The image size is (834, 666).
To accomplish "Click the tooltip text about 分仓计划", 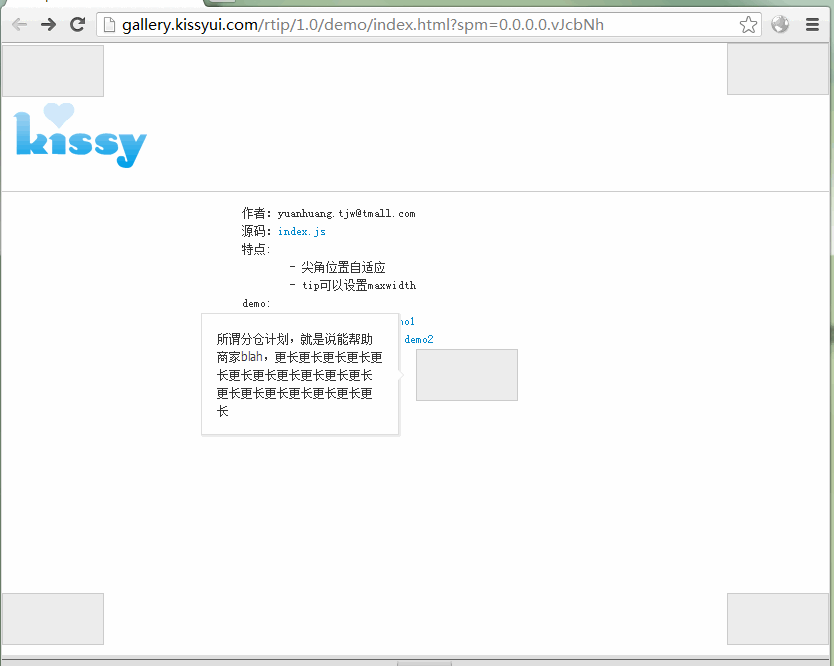I will point(299,375).
